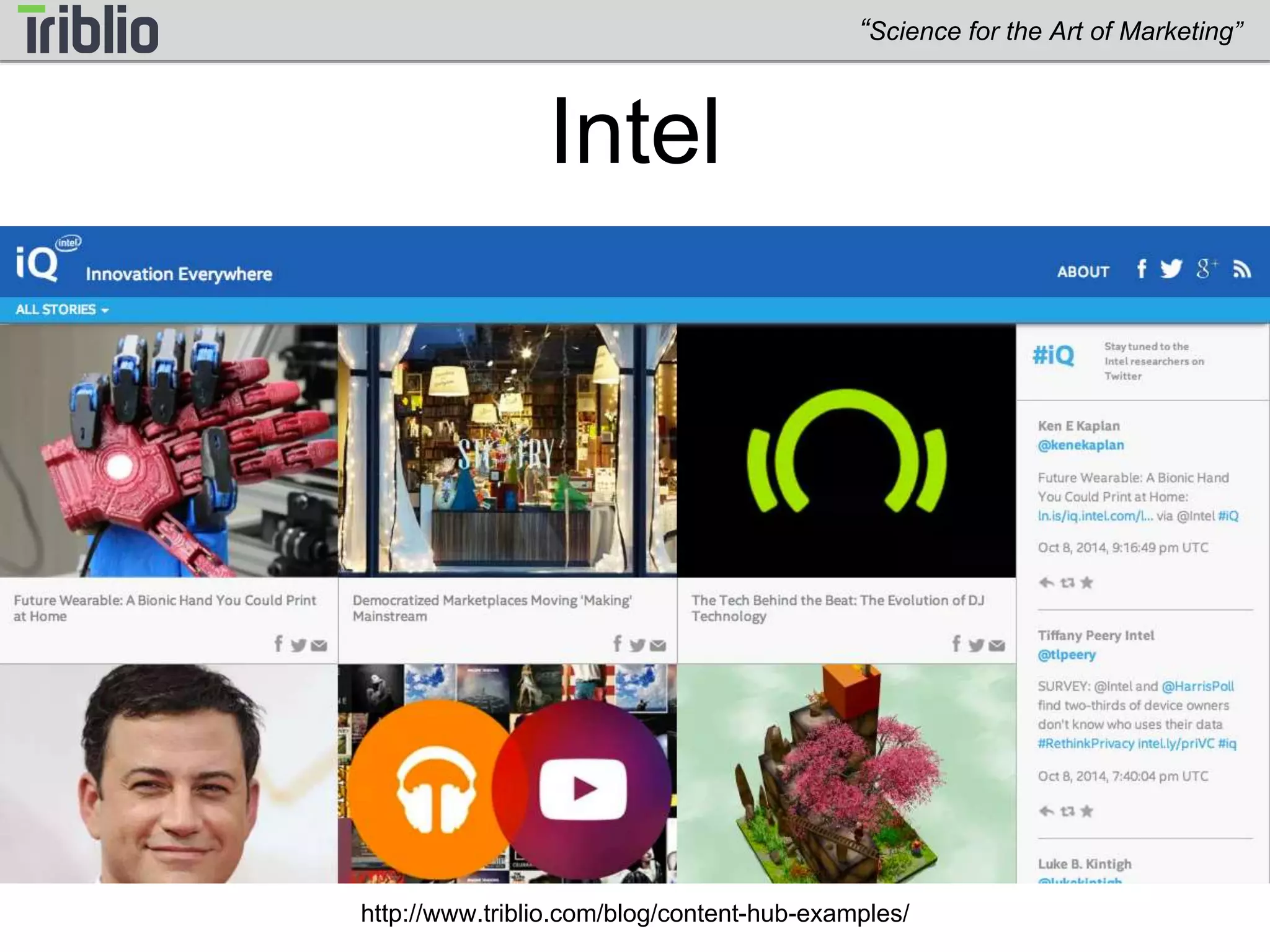Open the RSS feed icon
The height and width of the screenshot is (952, 1270).
1241,270
